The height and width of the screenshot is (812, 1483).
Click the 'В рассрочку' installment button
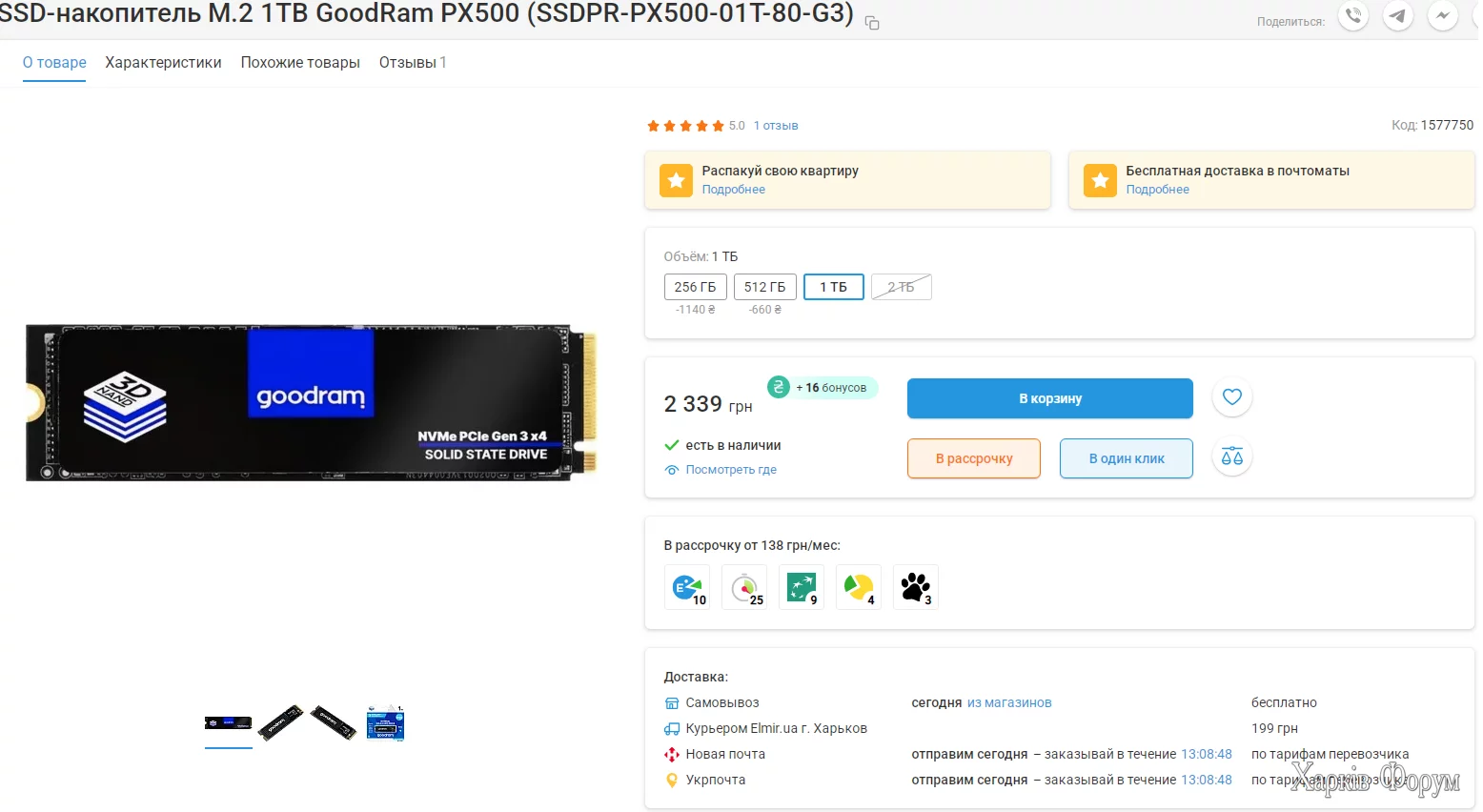[x=974, y=458]
